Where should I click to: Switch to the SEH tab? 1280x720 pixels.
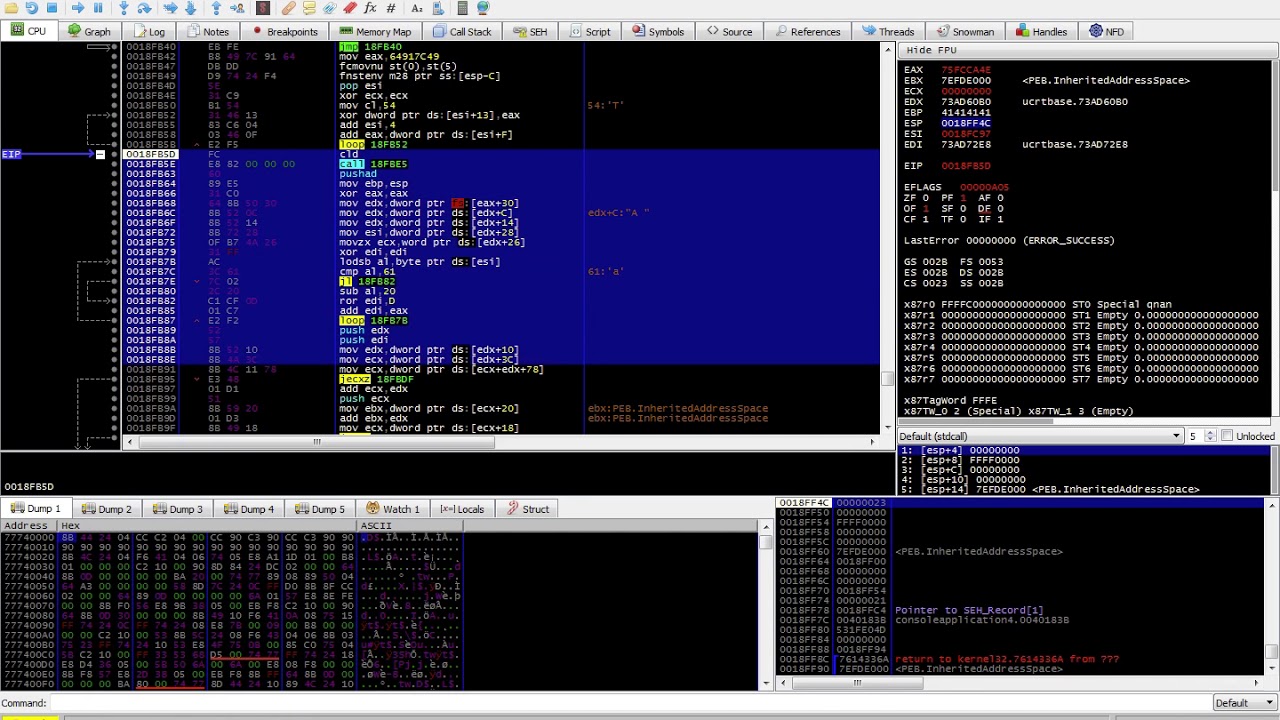530,31
